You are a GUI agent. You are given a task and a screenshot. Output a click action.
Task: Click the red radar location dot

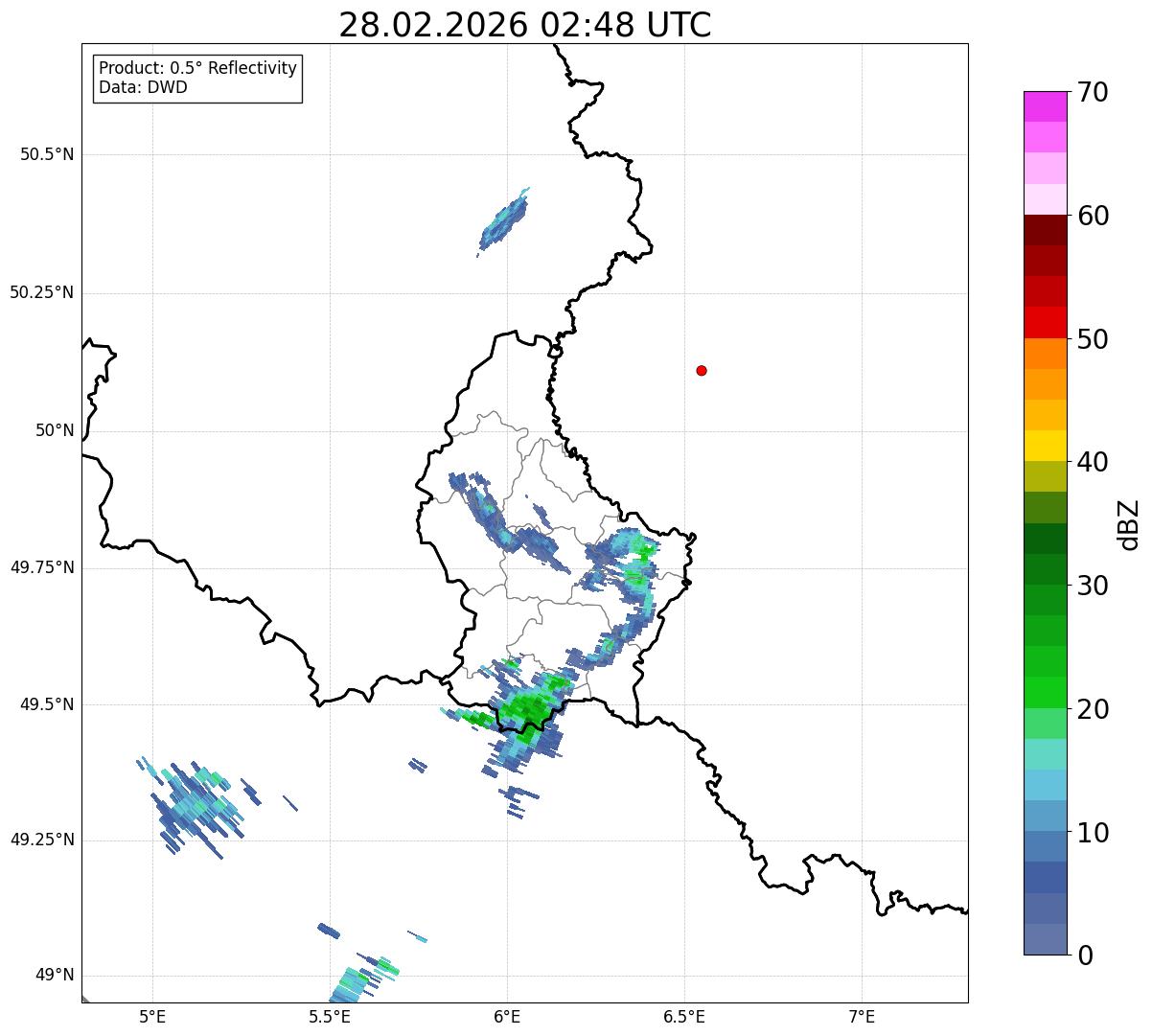[x=702, y=370]
